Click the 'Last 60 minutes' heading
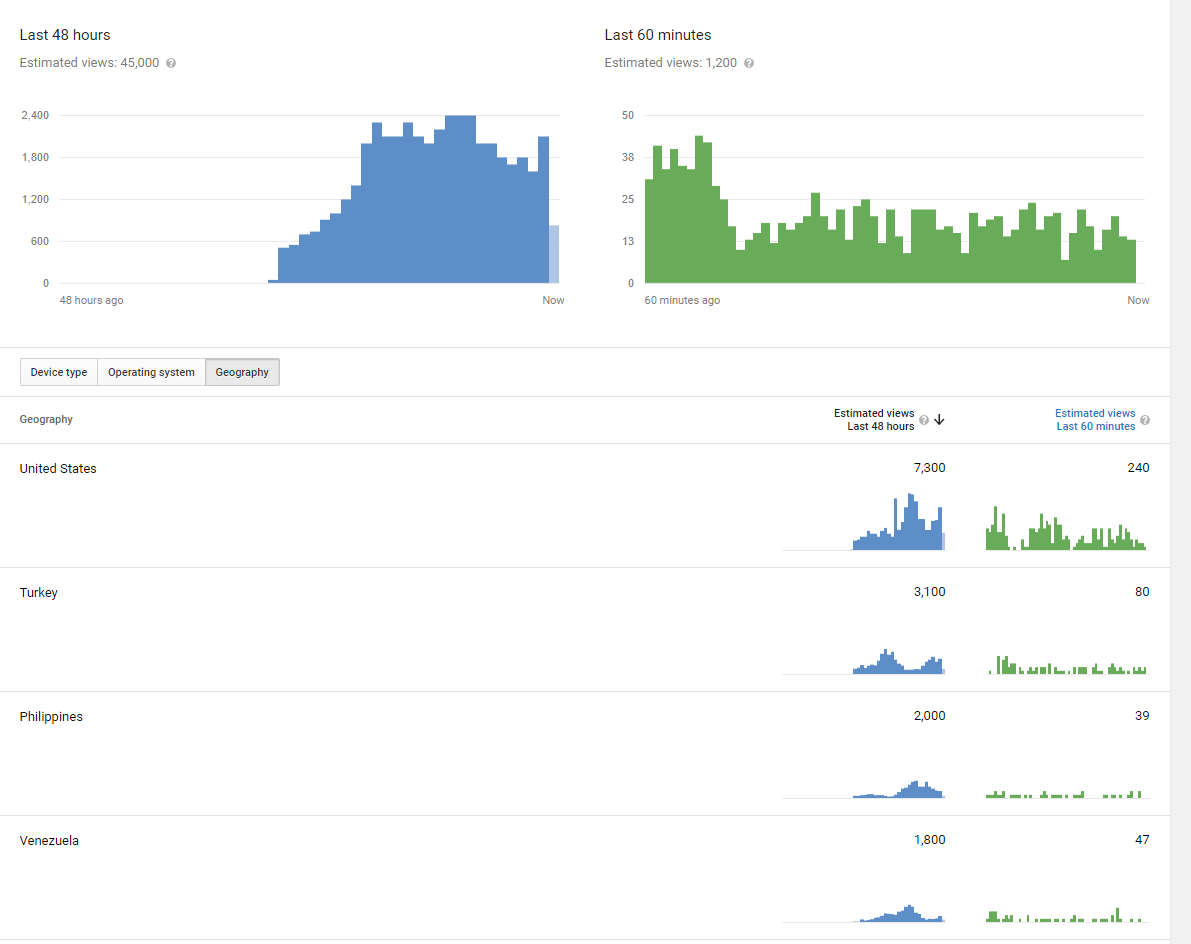The width and height of the screenshot is (1191, 944). click(658, 35)
